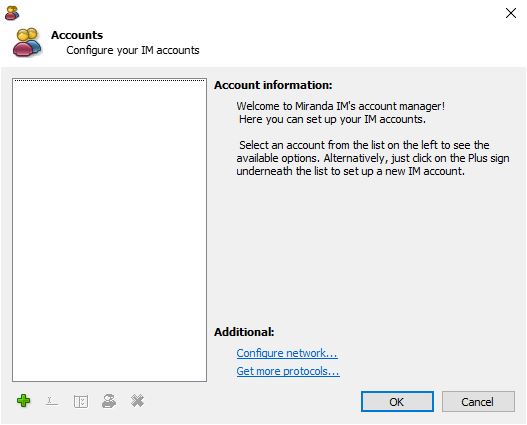Click the Welcome to Miranda IM text
The width and height of the screenshot is (527, 425).
(340, 106)
